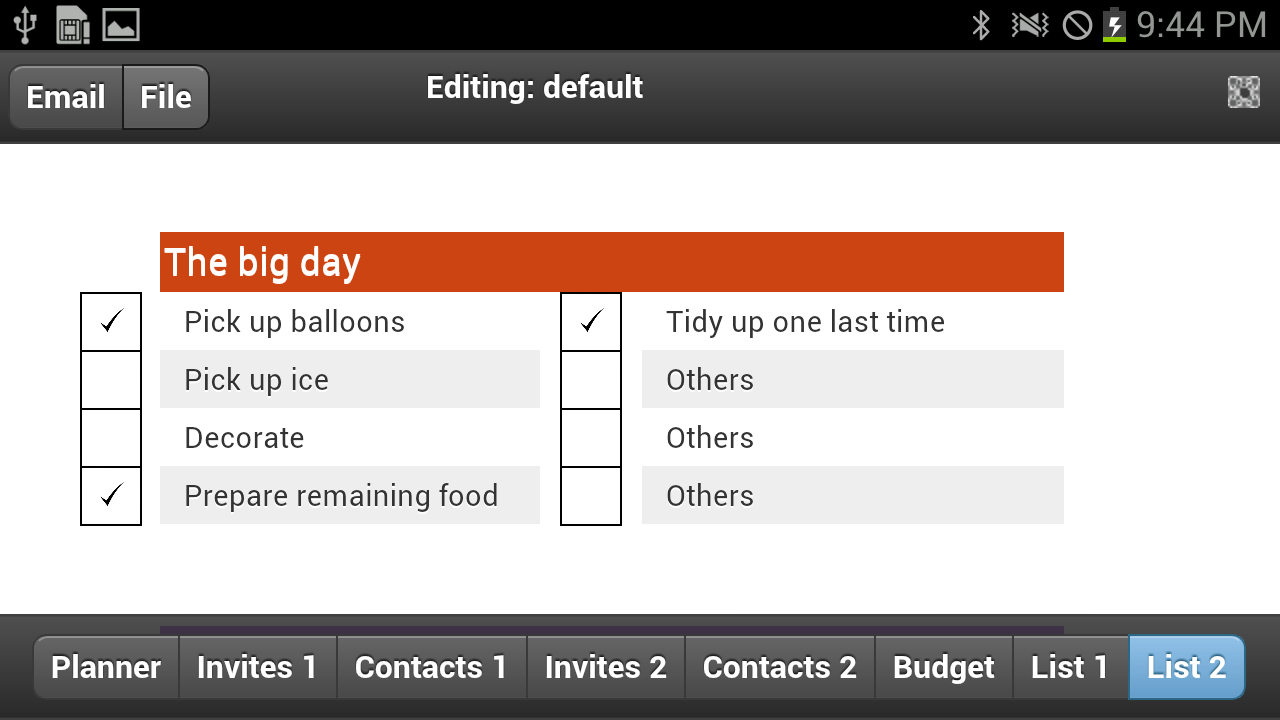Uncheck the Prepare remaining food checkbox
The width and height of the screenshot is (1280, 720).
click(111, 496)
